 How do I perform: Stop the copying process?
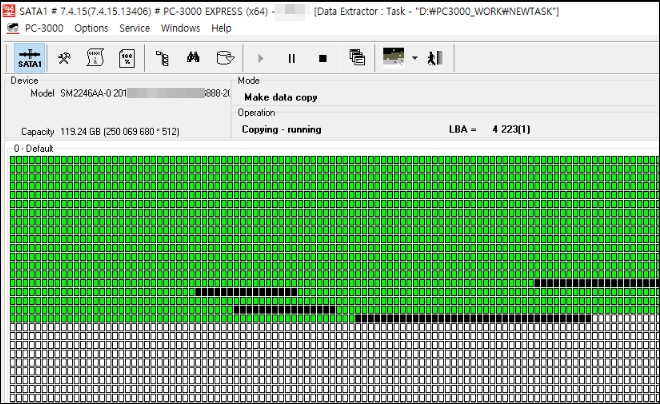pos(323,58)
